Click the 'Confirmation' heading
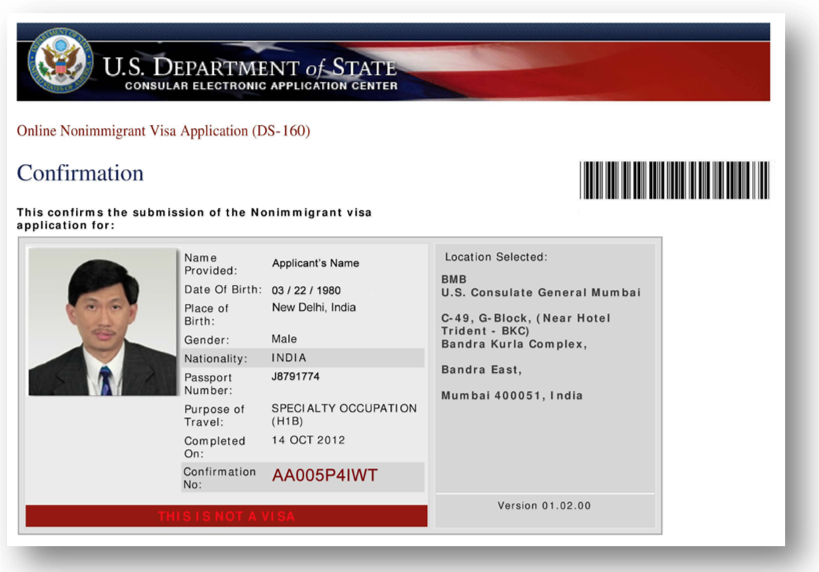 pyautogui.click(x=80, y=173)
